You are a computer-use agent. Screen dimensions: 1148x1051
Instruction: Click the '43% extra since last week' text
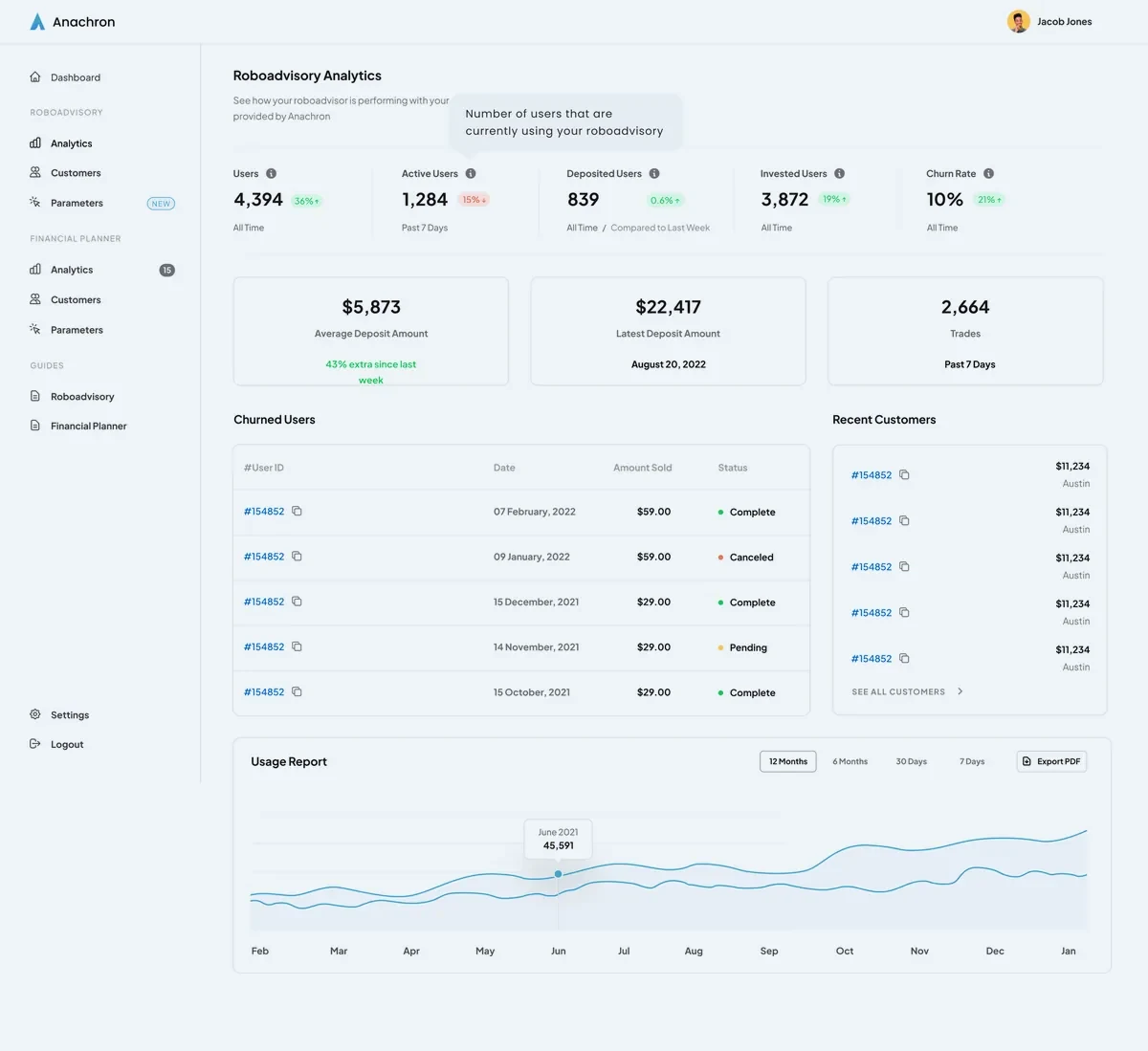371,372
